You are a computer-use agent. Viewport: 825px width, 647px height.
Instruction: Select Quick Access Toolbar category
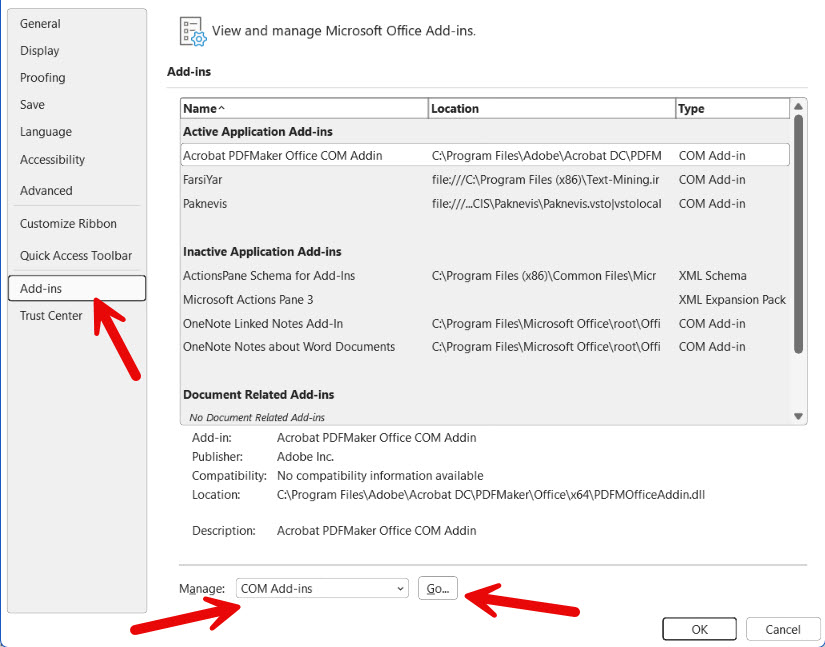click(x=76, y=256)
